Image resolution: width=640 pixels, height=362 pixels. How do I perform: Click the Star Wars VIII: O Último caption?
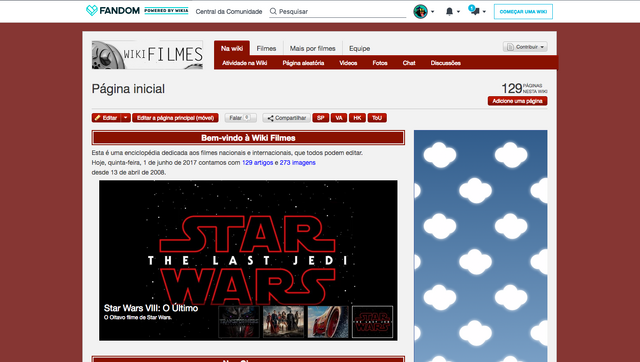pyautogui.click(x=151, y=308)
